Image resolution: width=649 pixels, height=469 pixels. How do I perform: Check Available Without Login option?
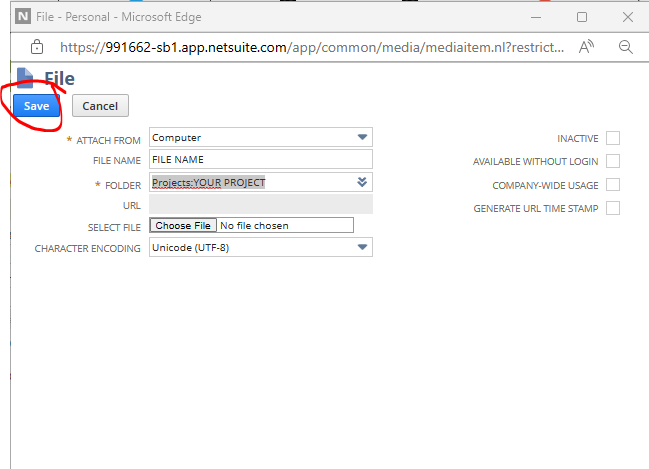point(613,161)
